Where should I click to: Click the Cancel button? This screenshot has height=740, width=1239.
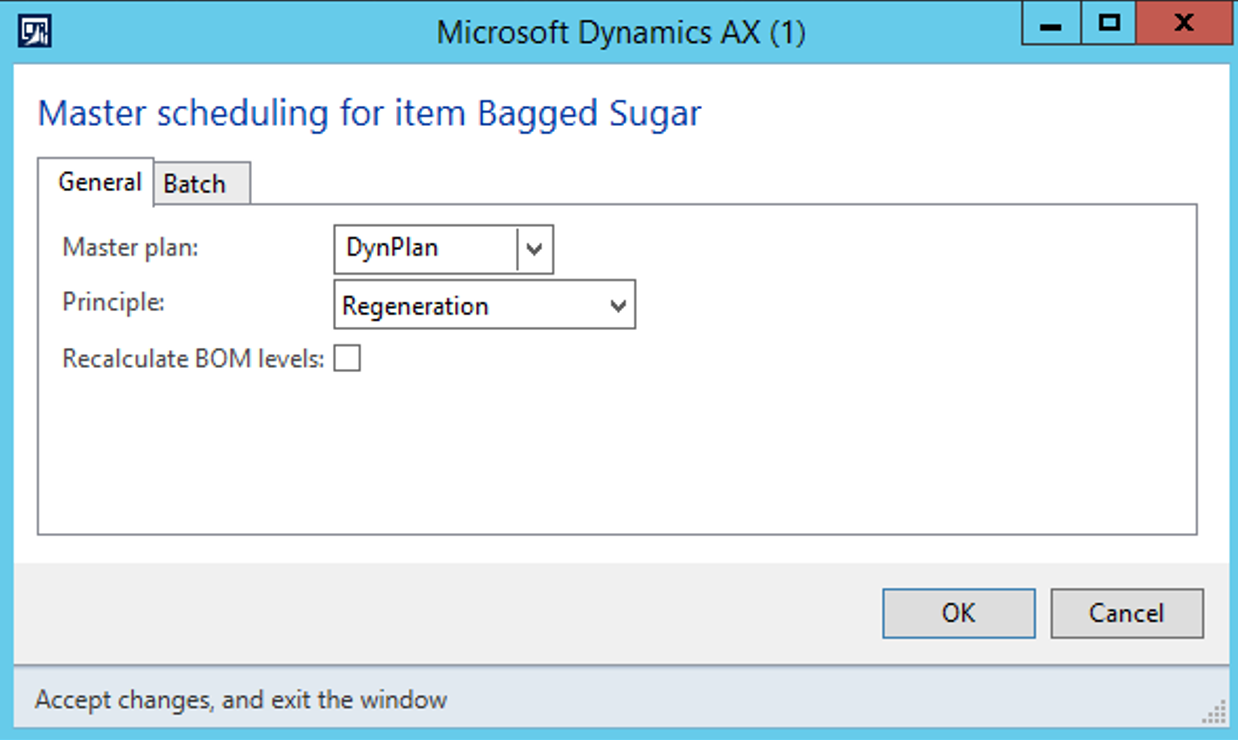pyautogui.click(x=1126, y=613)
